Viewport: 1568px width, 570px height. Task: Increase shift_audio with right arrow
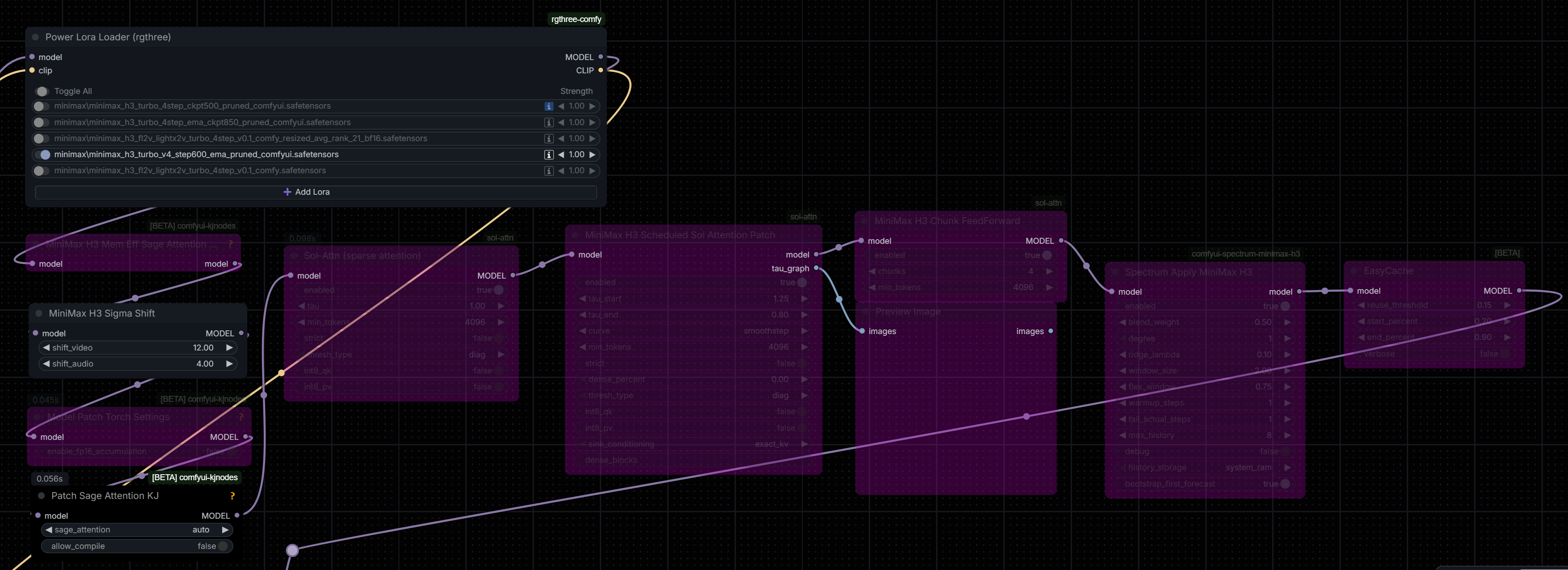click(x=229, y=363)
